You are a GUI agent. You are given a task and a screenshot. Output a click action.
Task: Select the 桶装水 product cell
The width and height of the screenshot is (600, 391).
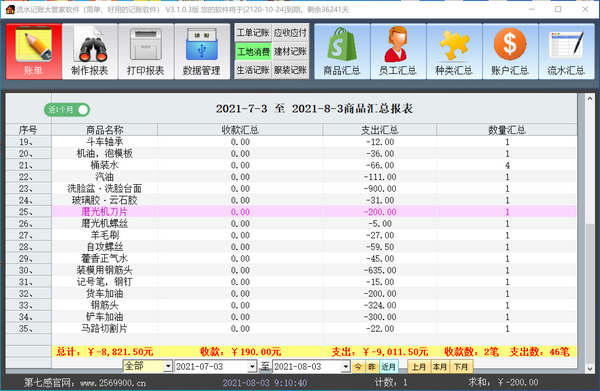point(104,165)
